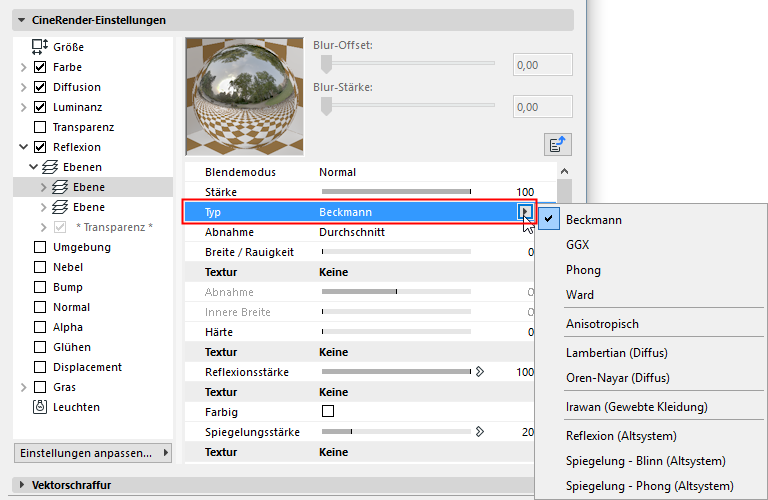
Task: Click the Spiegelungsstärke diamond icon
Action: 480,431
